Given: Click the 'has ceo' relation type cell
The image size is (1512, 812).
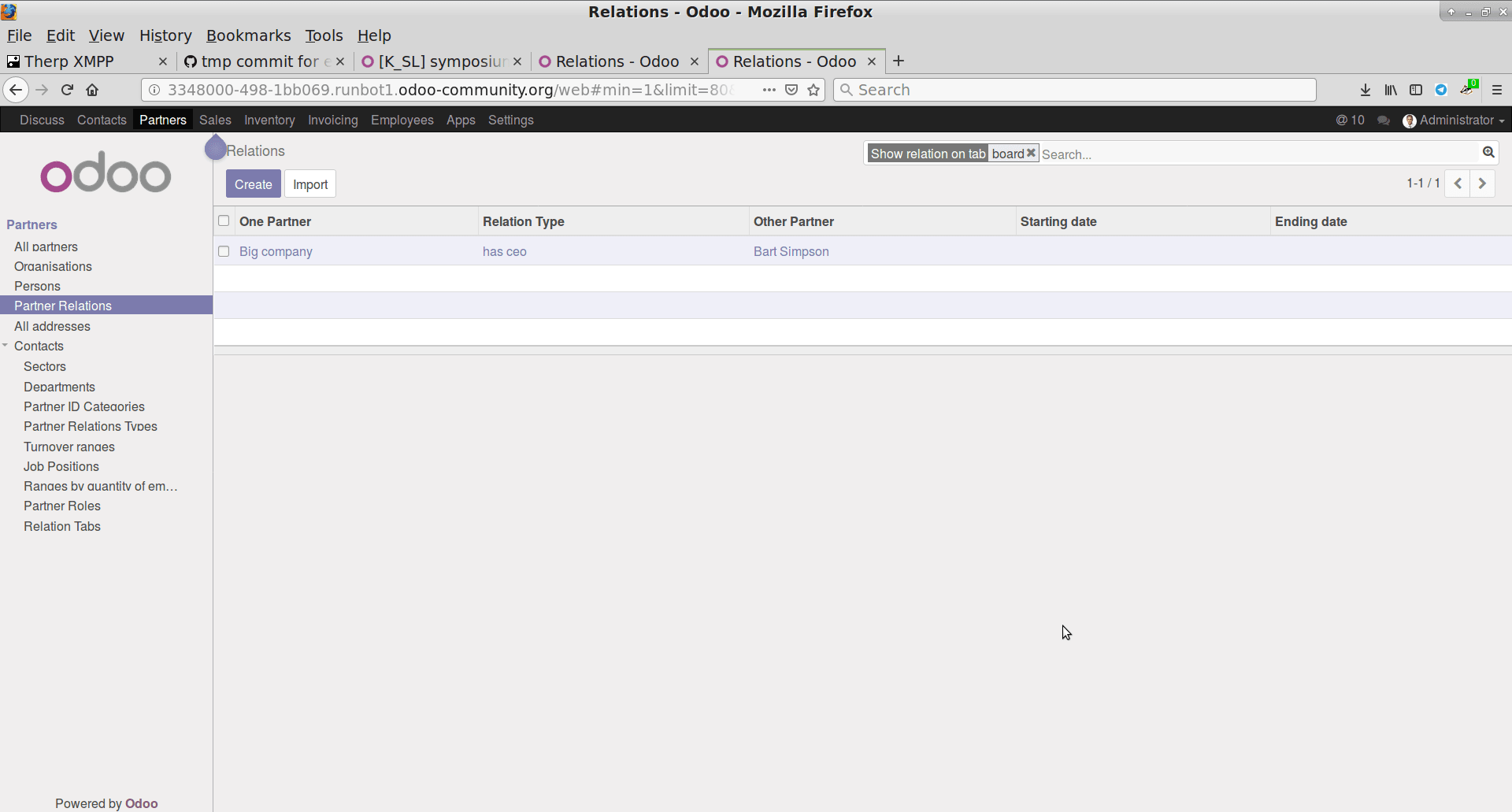Looking at the screenshot, I should click(505, 251).
